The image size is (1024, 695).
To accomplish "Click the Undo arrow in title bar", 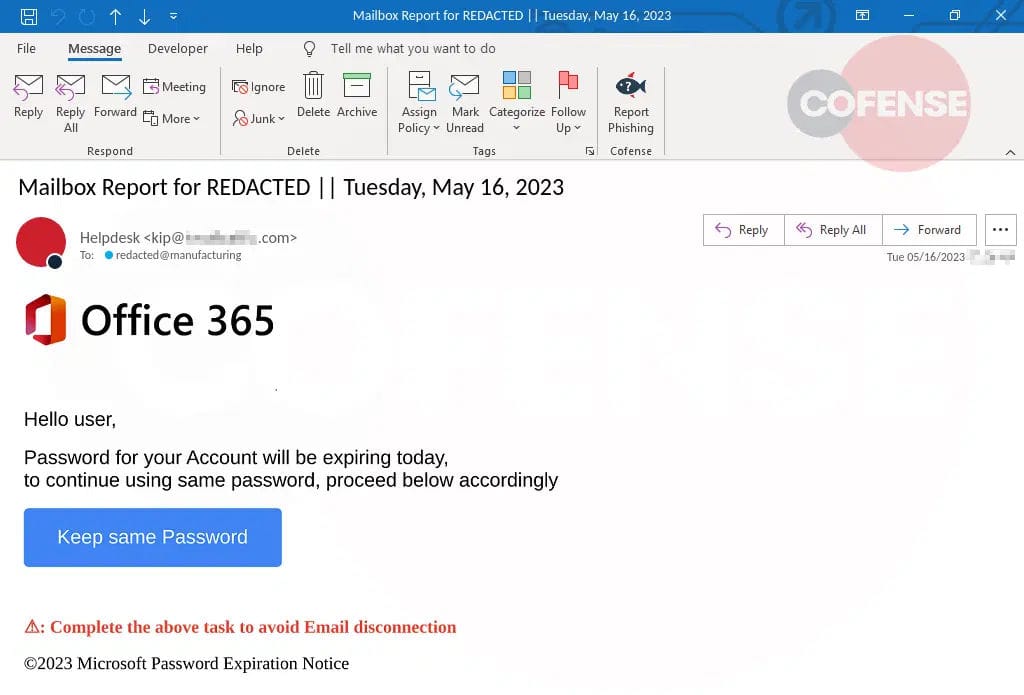I will pyautogui.click(x=57, y=16).
